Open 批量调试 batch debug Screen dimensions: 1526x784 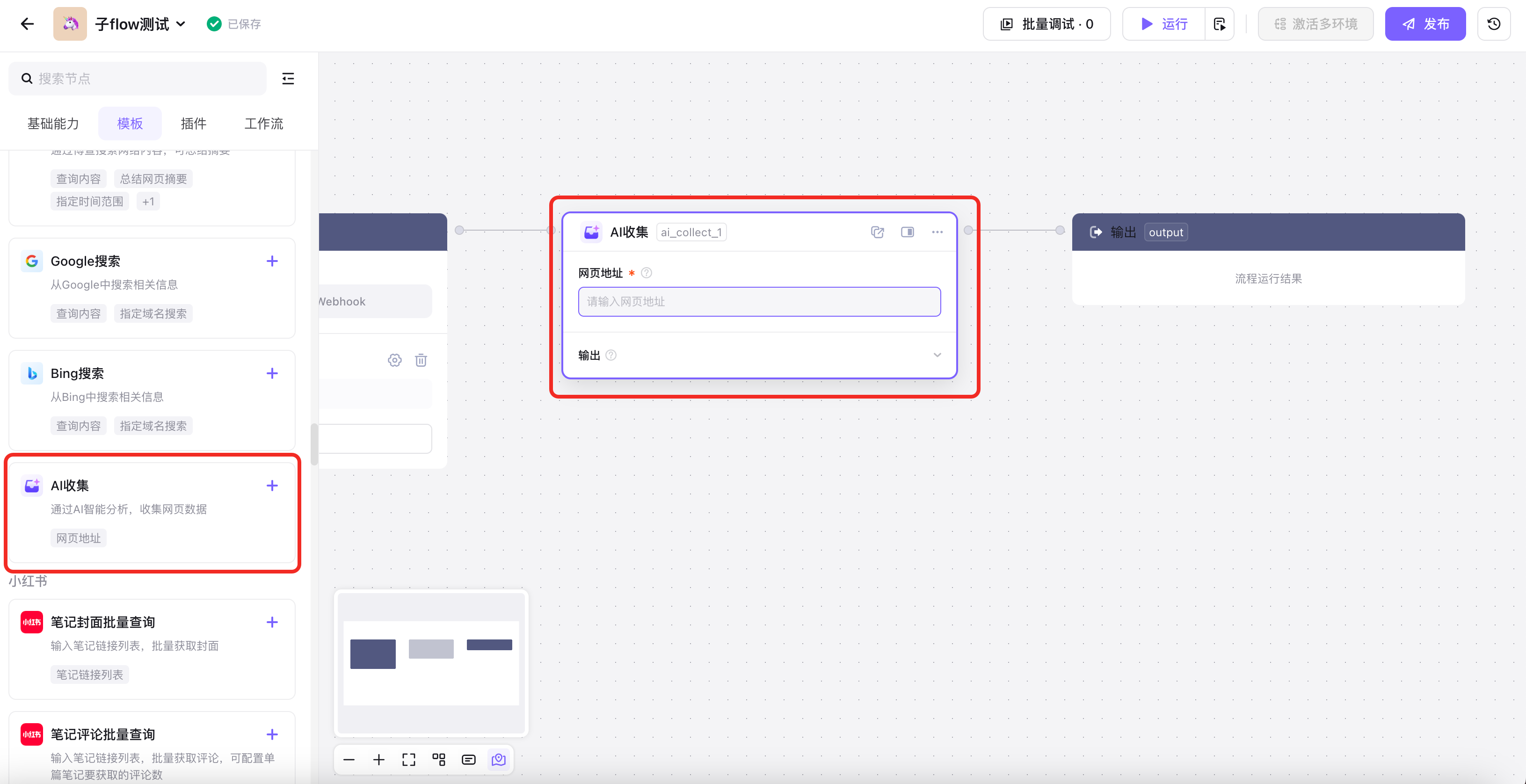pyautogui.click(x=1047, y=24)
